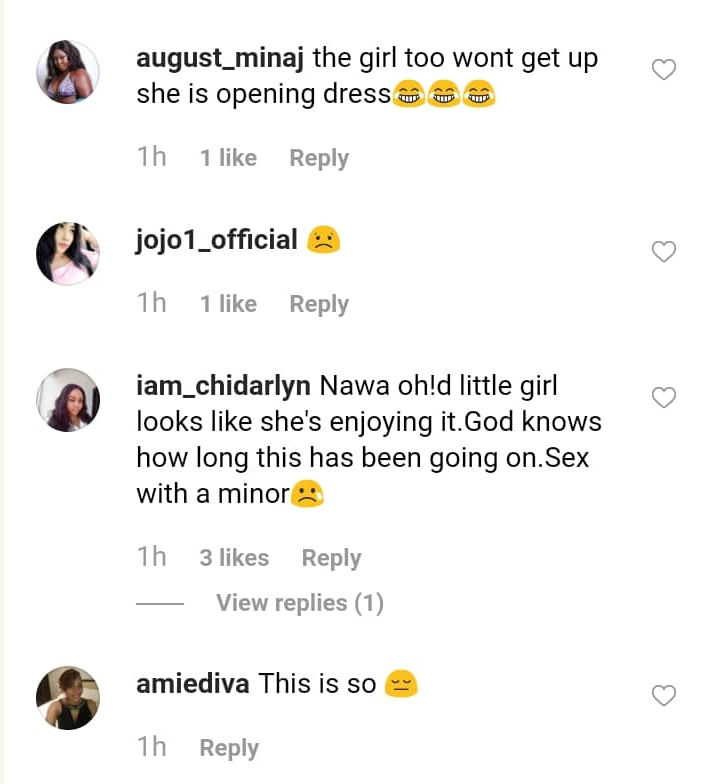Reply to august_minaj's comment
This screenshot has height=784, width=705.
[319, 158]
